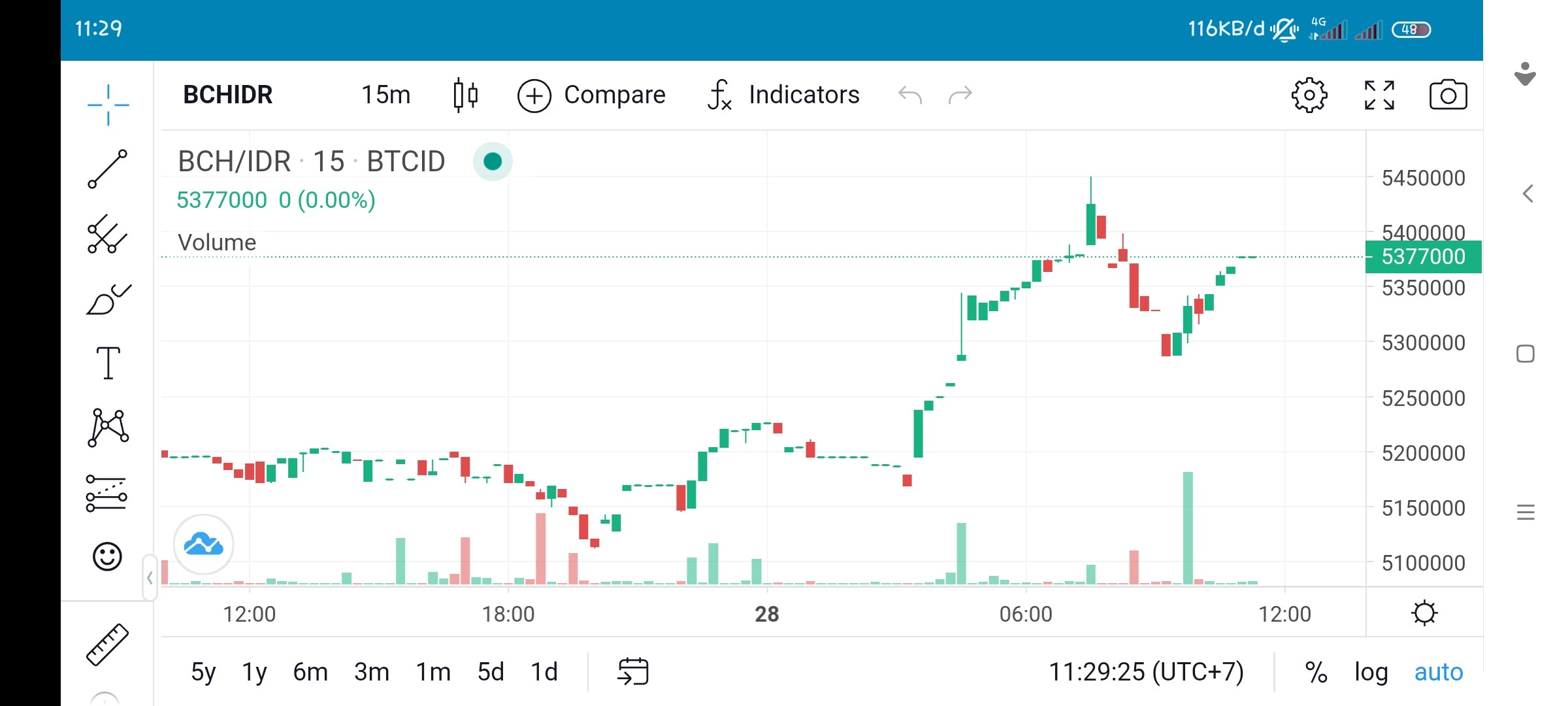Toggle the auto scale option
The image size is (1568, 706).
(x=1439, y=672)
